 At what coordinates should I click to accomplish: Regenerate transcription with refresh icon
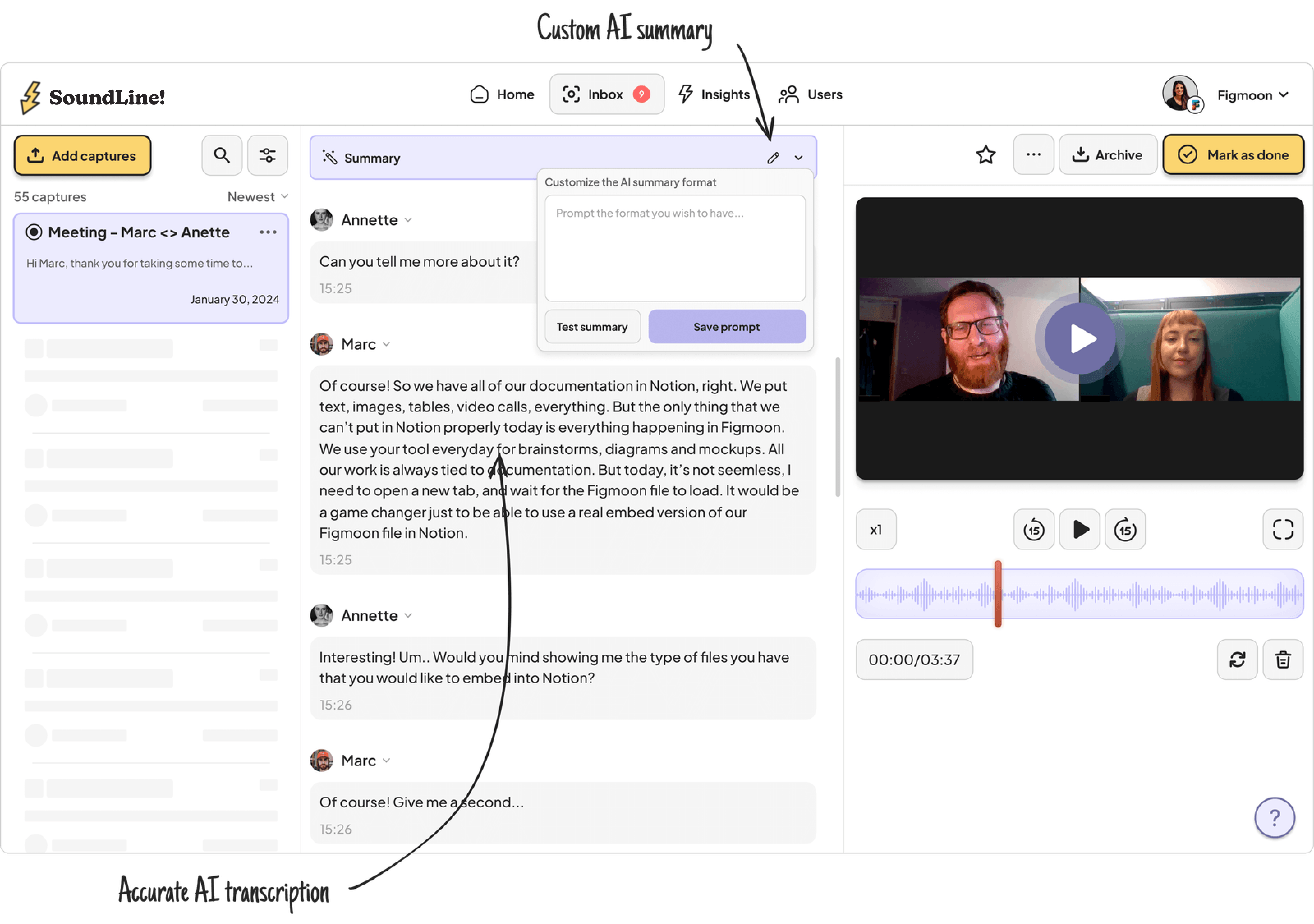pyautogui.click(x=1237, y=660)
